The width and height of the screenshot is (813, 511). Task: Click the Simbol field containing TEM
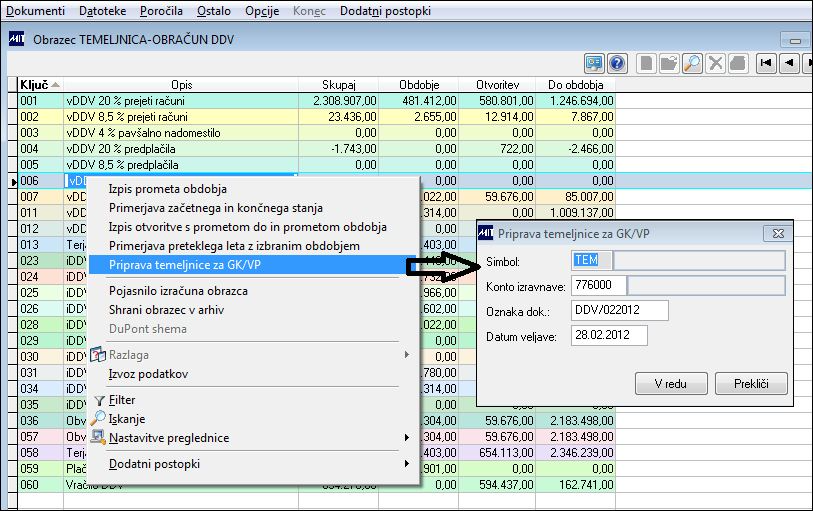pos(592,260)
